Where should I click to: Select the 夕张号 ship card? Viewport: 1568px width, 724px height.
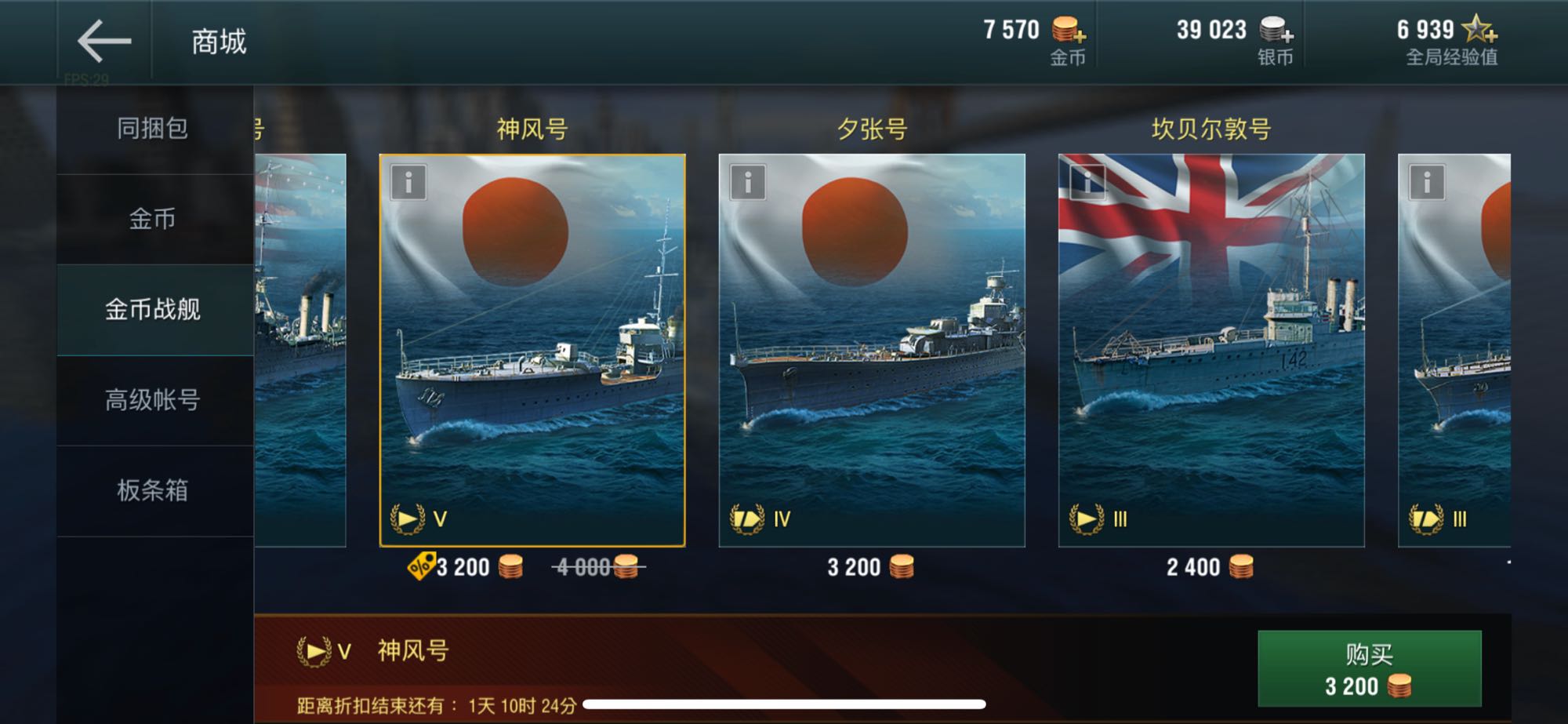click(x=872, y=350)
